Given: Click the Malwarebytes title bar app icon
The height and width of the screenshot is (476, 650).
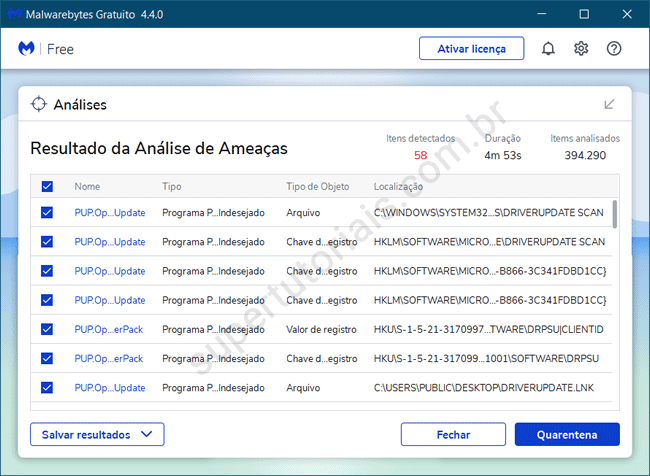Looking at the screenshot, I should click(14, 14).
